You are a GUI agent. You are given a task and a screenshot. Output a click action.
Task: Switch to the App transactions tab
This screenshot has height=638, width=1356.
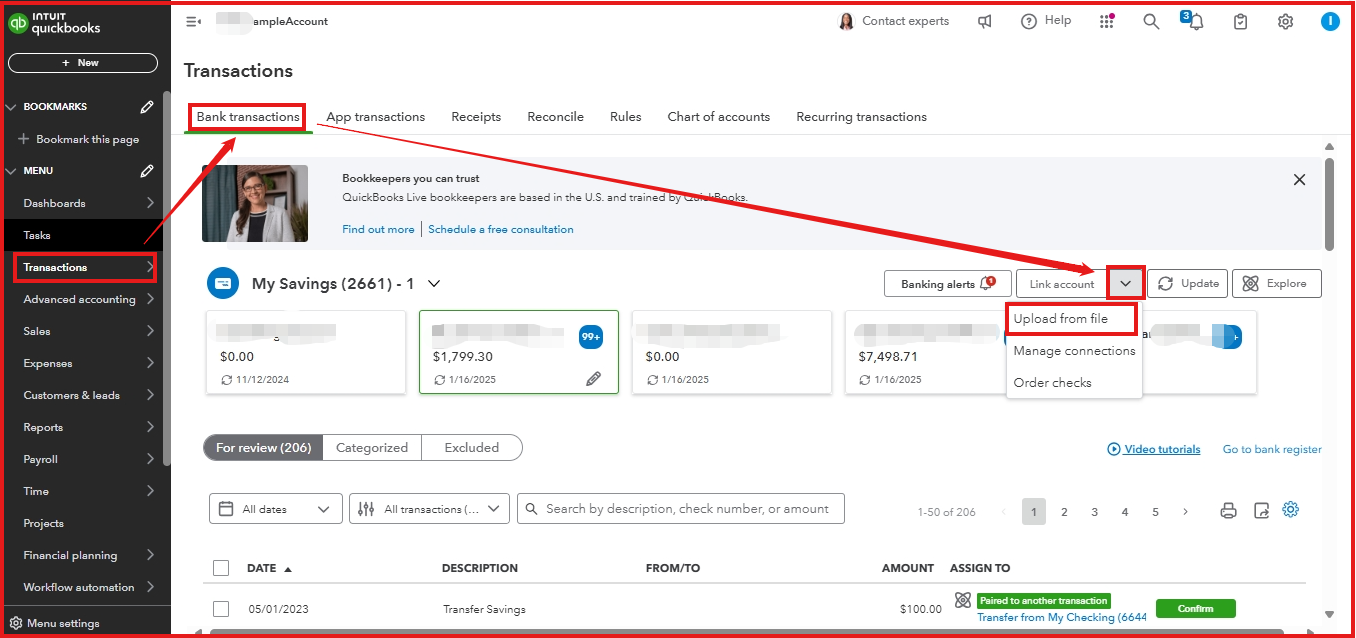coord(376,117)
